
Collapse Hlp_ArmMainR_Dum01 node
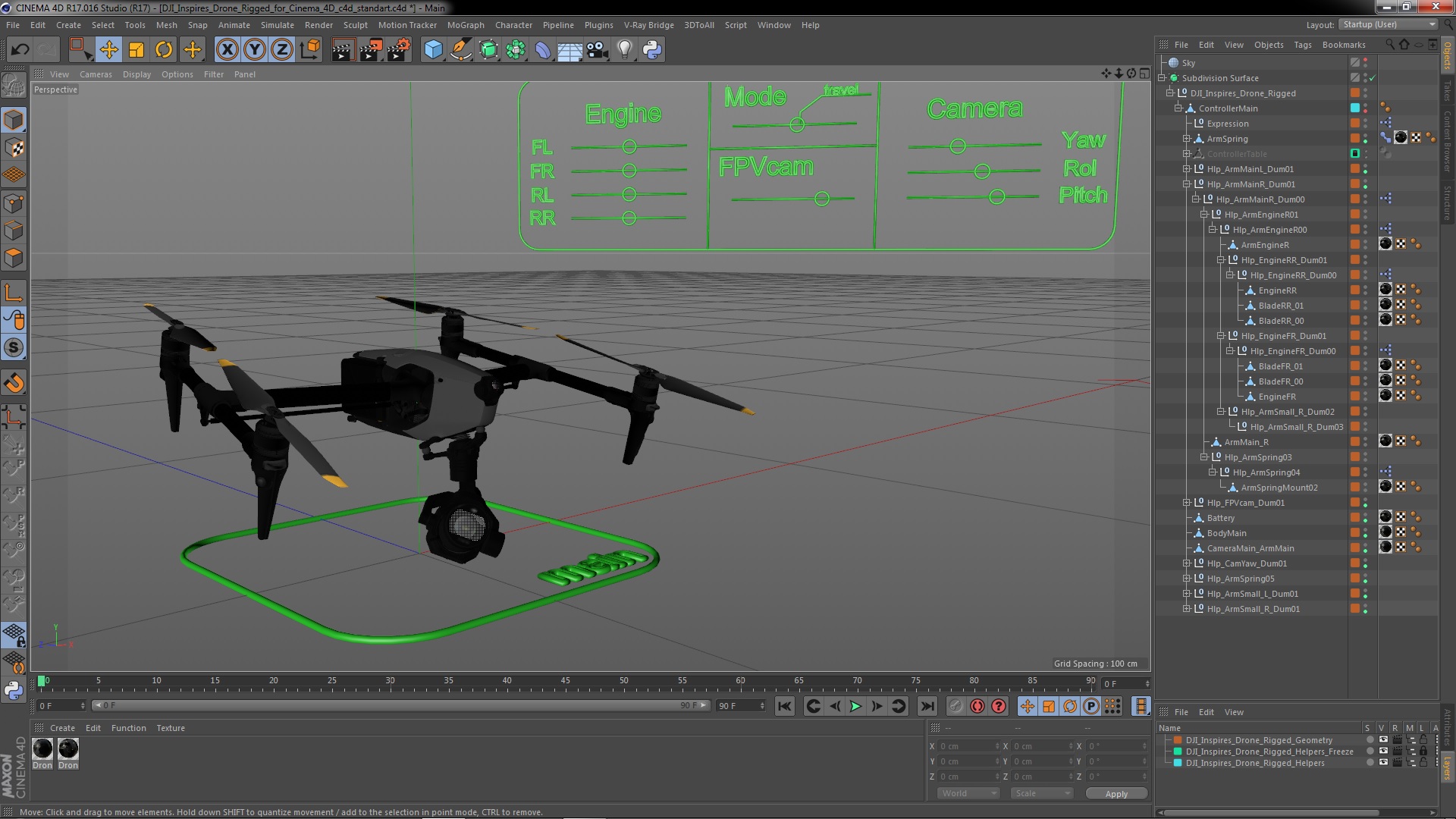1187,184
